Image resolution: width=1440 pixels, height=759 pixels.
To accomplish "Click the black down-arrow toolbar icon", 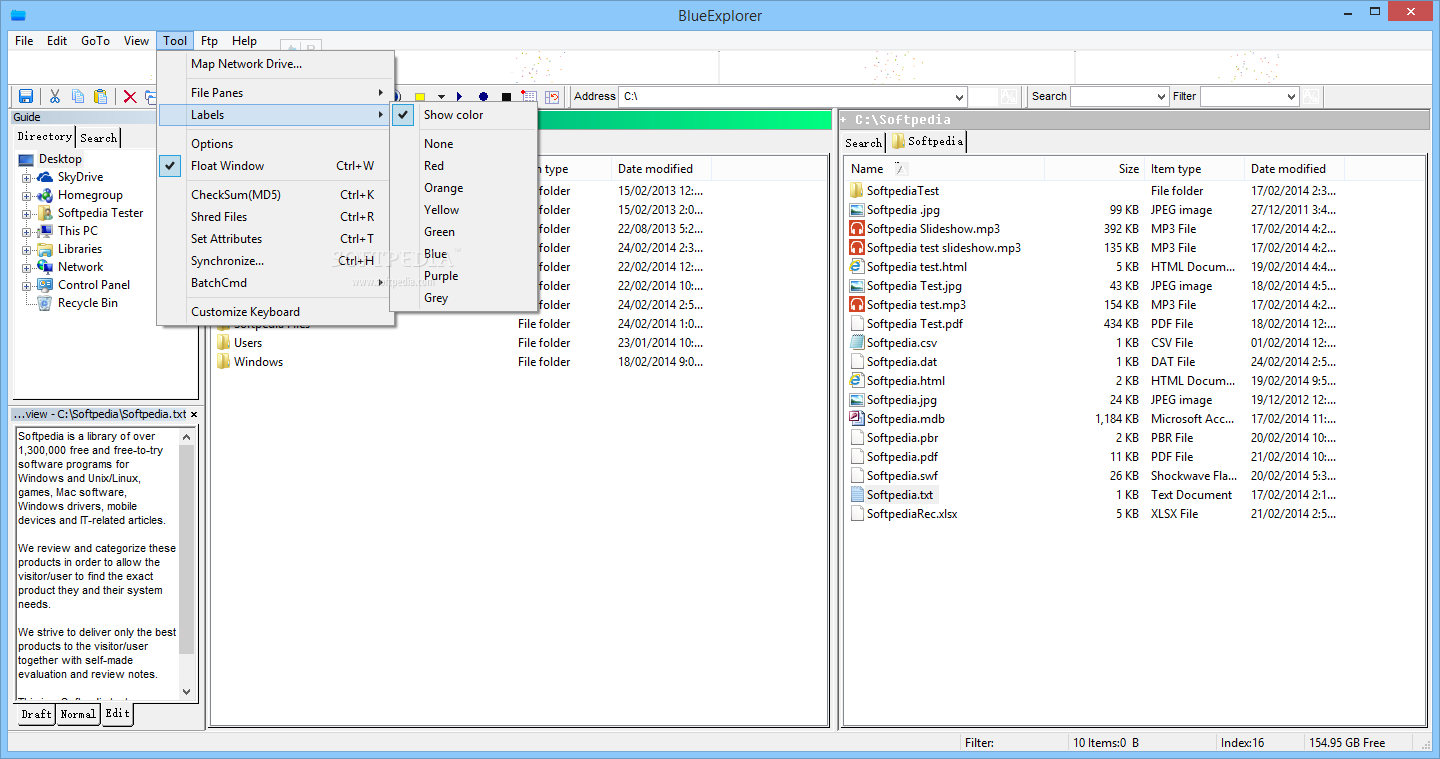I will (440, 97).
